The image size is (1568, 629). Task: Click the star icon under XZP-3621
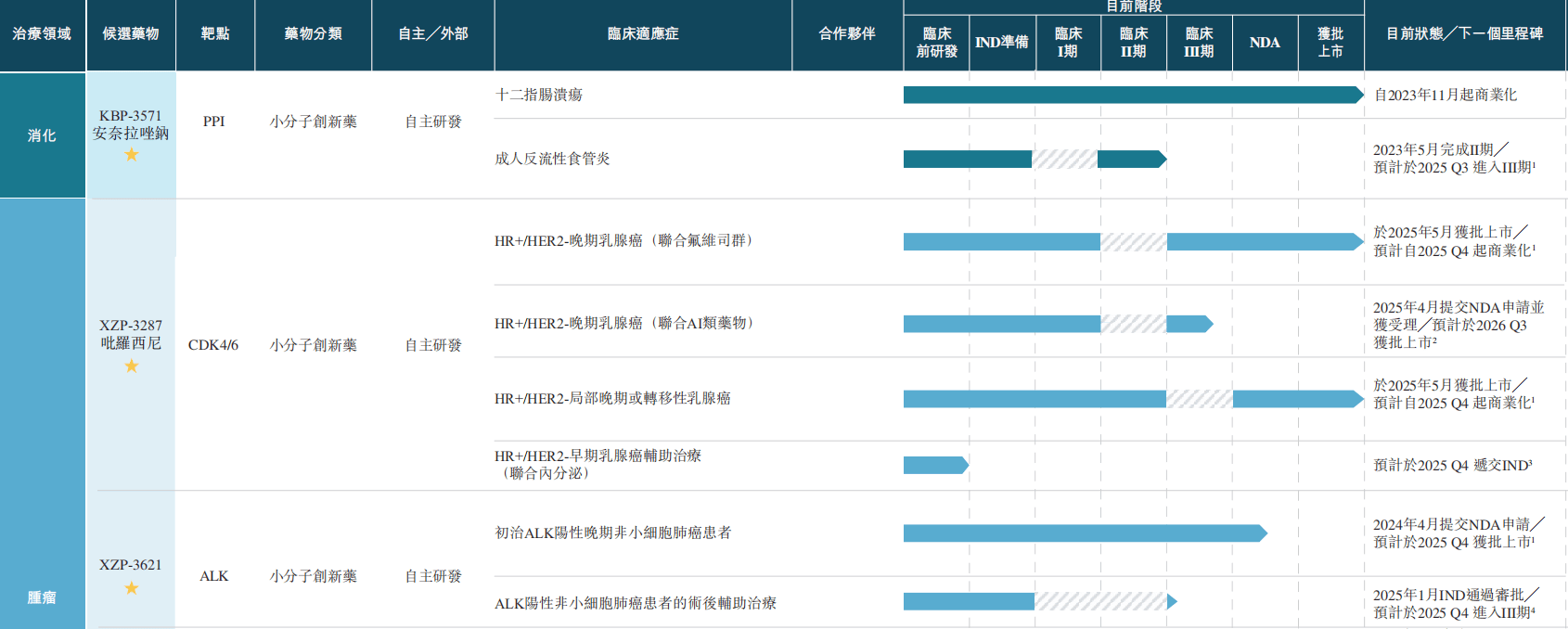[x=131, y=588]
